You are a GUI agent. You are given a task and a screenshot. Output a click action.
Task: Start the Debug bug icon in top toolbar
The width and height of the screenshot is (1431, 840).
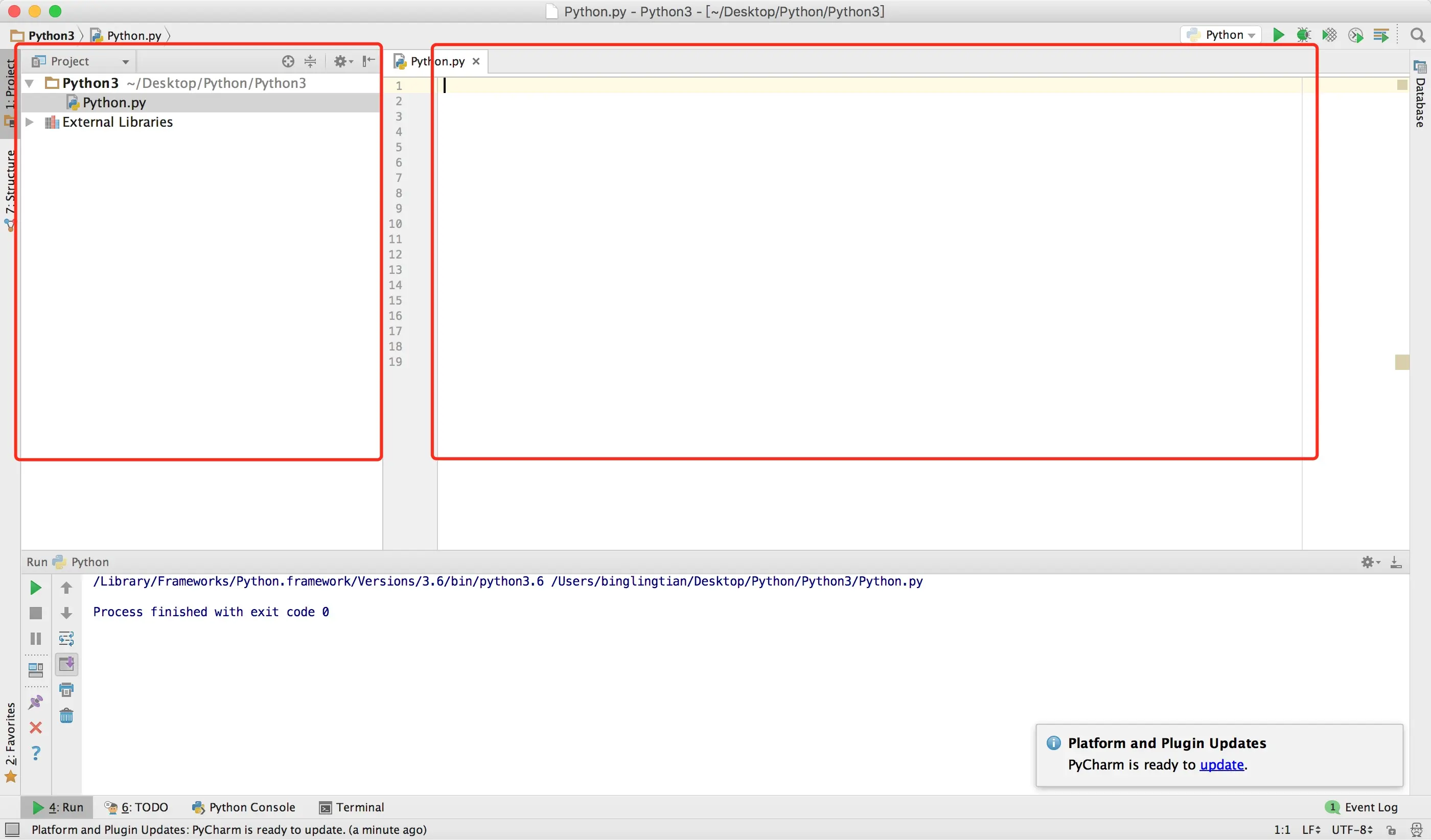coord(1304,35)
